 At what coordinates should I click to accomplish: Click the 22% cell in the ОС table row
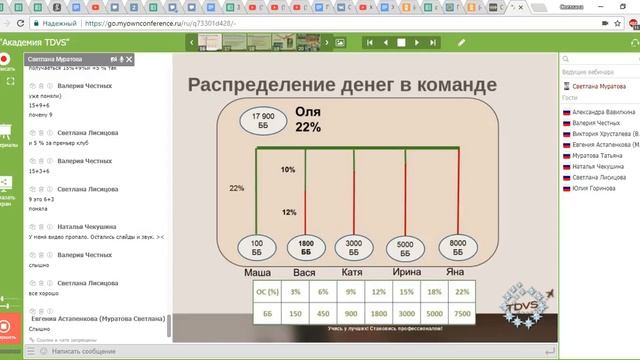(x=462, y=292)
